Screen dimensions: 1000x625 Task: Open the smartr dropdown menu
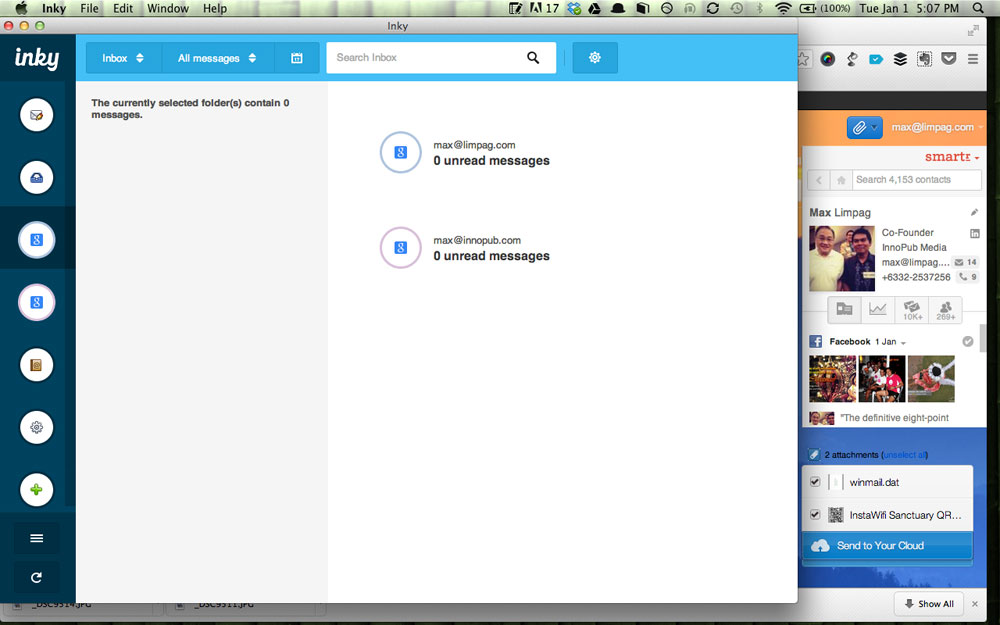(952, 157)
